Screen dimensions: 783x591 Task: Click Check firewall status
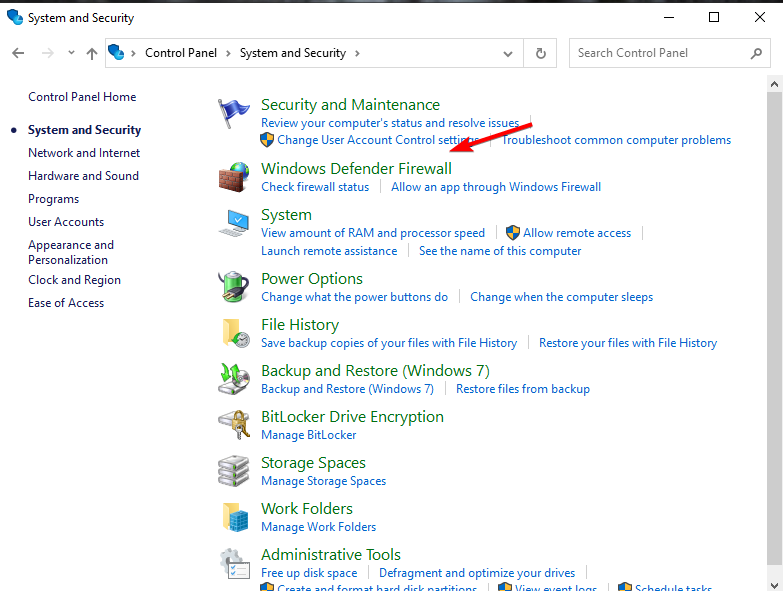[315, 187]
